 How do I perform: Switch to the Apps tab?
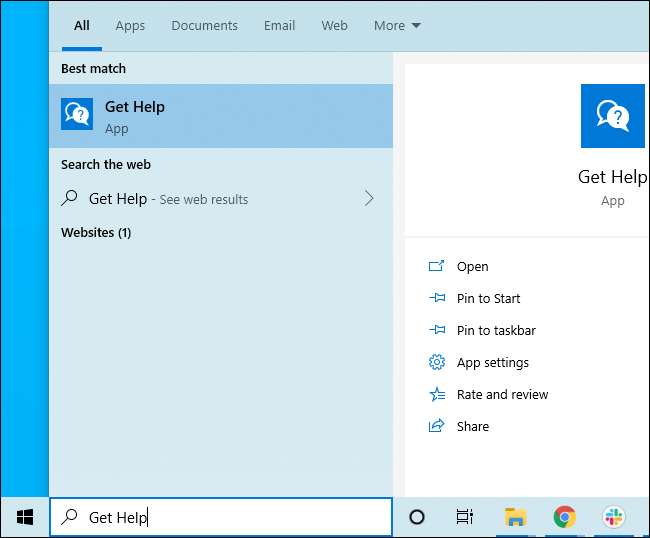click(x=130, y=26)
